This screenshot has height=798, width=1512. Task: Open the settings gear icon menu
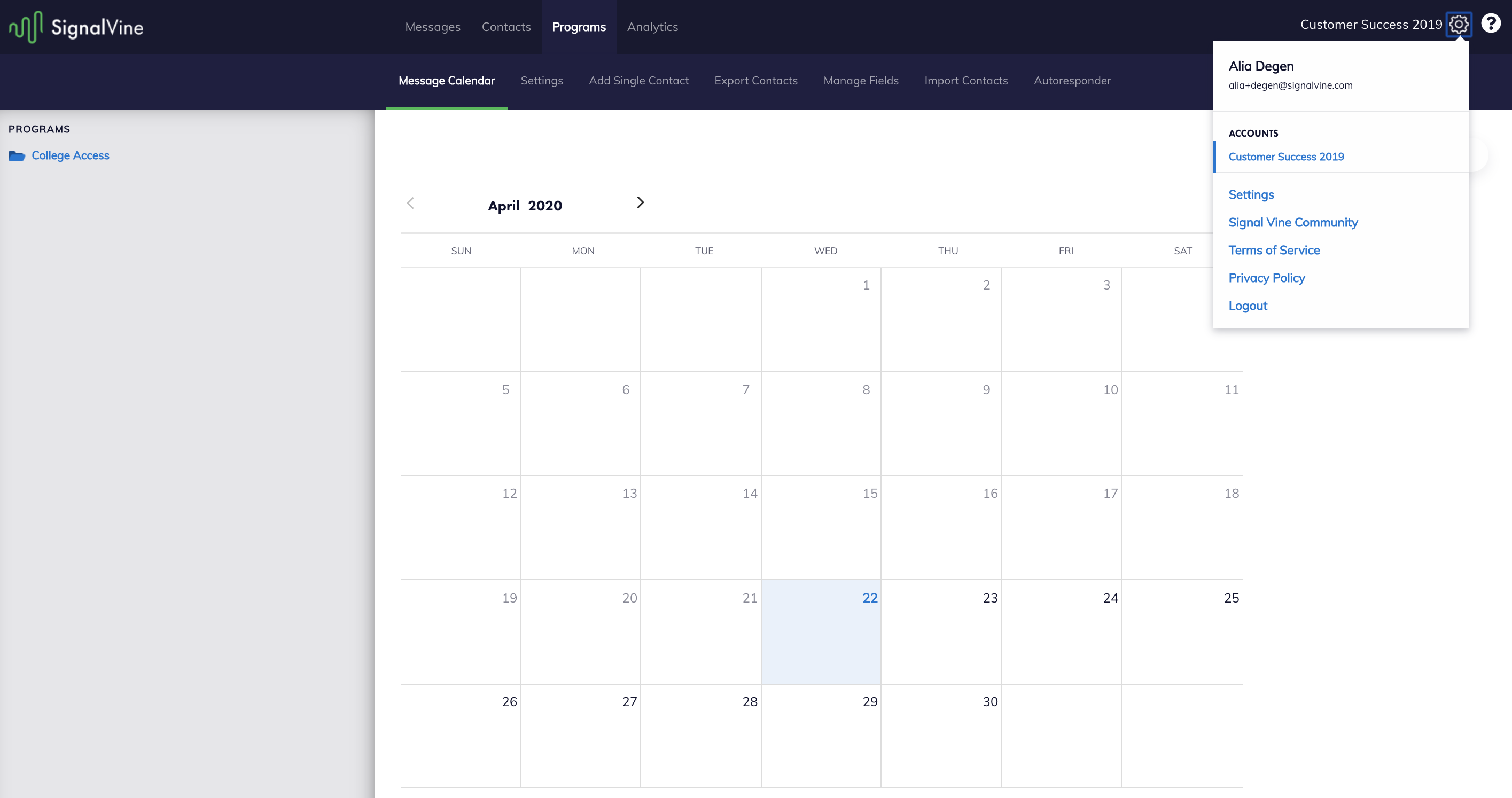(1459, 25)
